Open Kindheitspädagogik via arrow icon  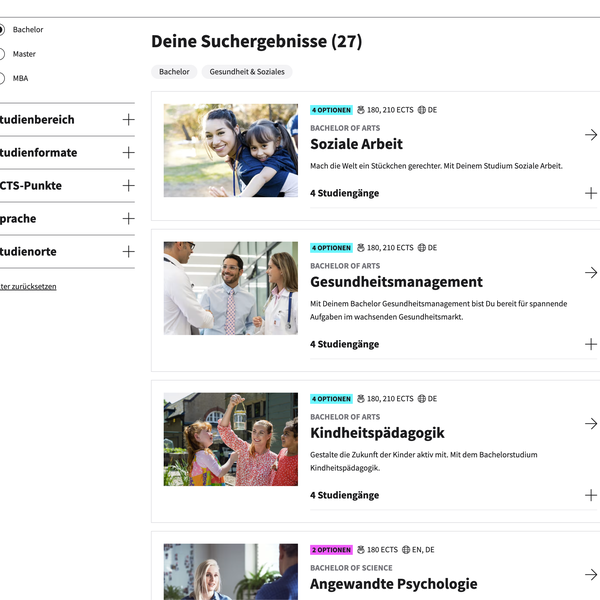tap(591, 424)
